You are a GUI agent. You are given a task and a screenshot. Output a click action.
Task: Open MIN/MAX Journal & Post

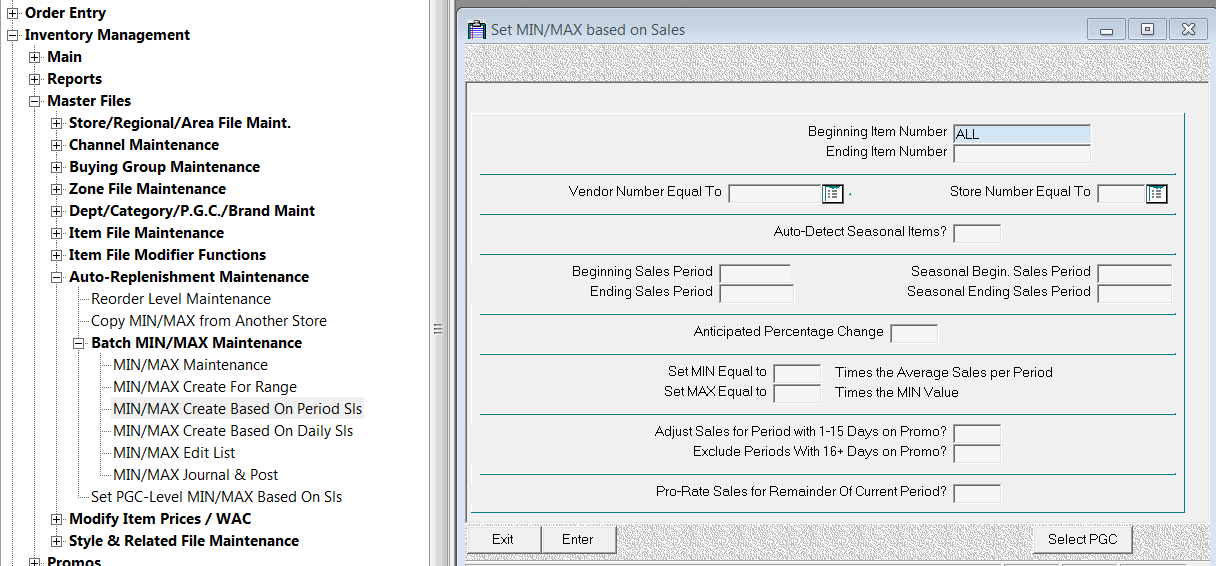pos(195,475)
